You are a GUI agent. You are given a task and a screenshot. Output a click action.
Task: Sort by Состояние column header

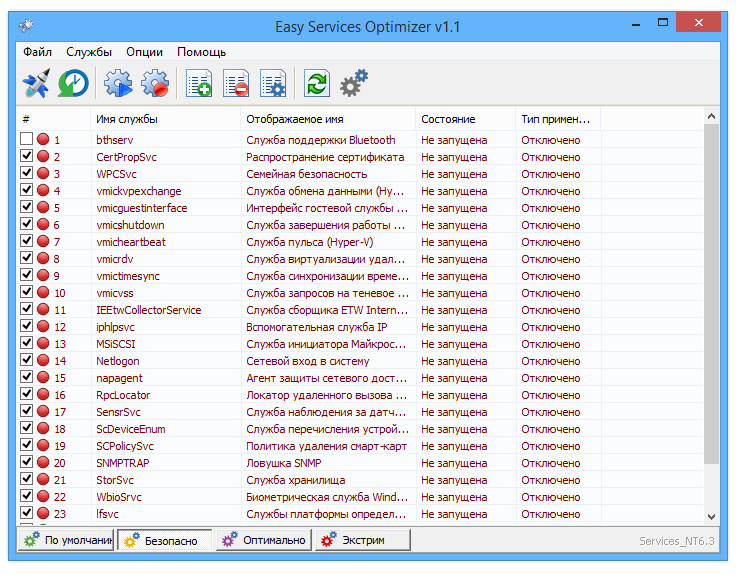pos(466,119)
